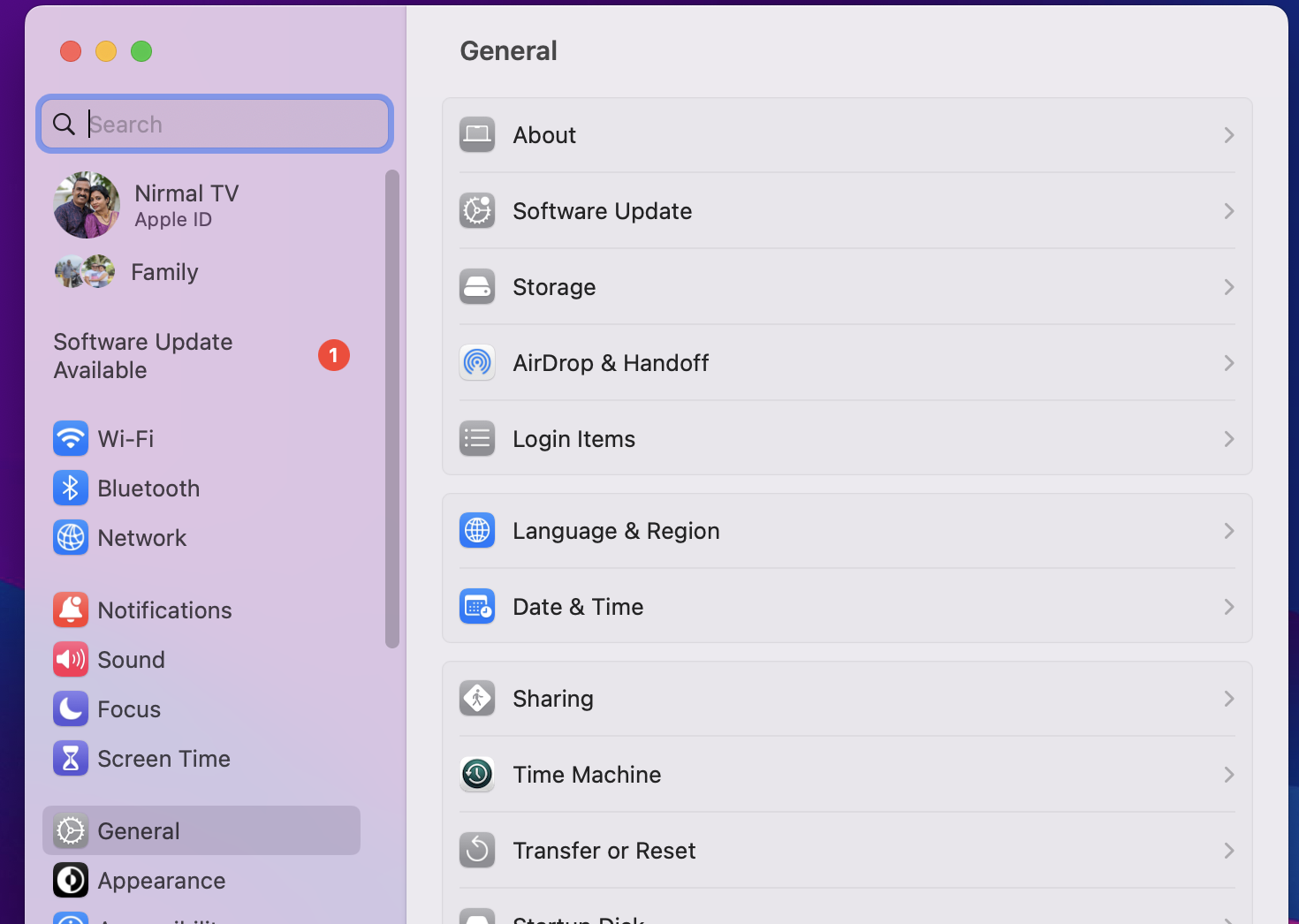Expand the Time Machine chevron
The image size is (1299, 924).
1229,775
